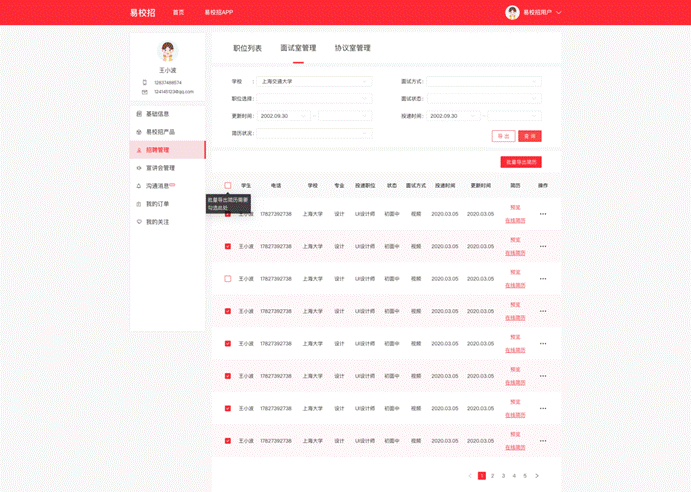Click the 我的订单 sidebar icon

point(139,204)
